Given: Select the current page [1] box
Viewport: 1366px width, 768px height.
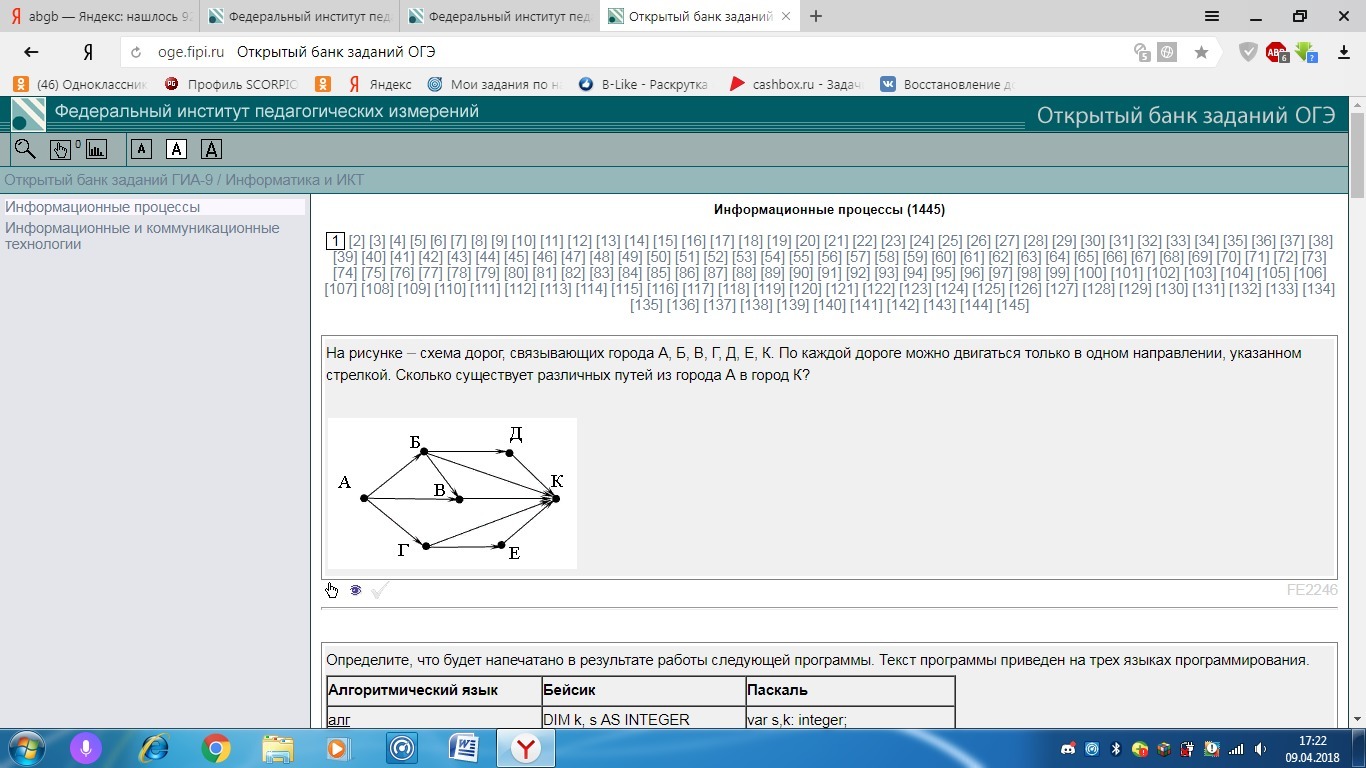Looking at the screenshot, I should (x=335, y=241).
